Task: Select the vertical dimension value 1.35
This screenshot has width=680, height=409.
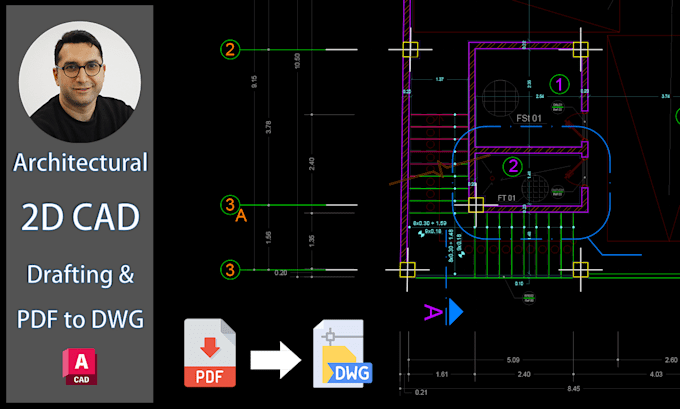Action: pos(311,241)
